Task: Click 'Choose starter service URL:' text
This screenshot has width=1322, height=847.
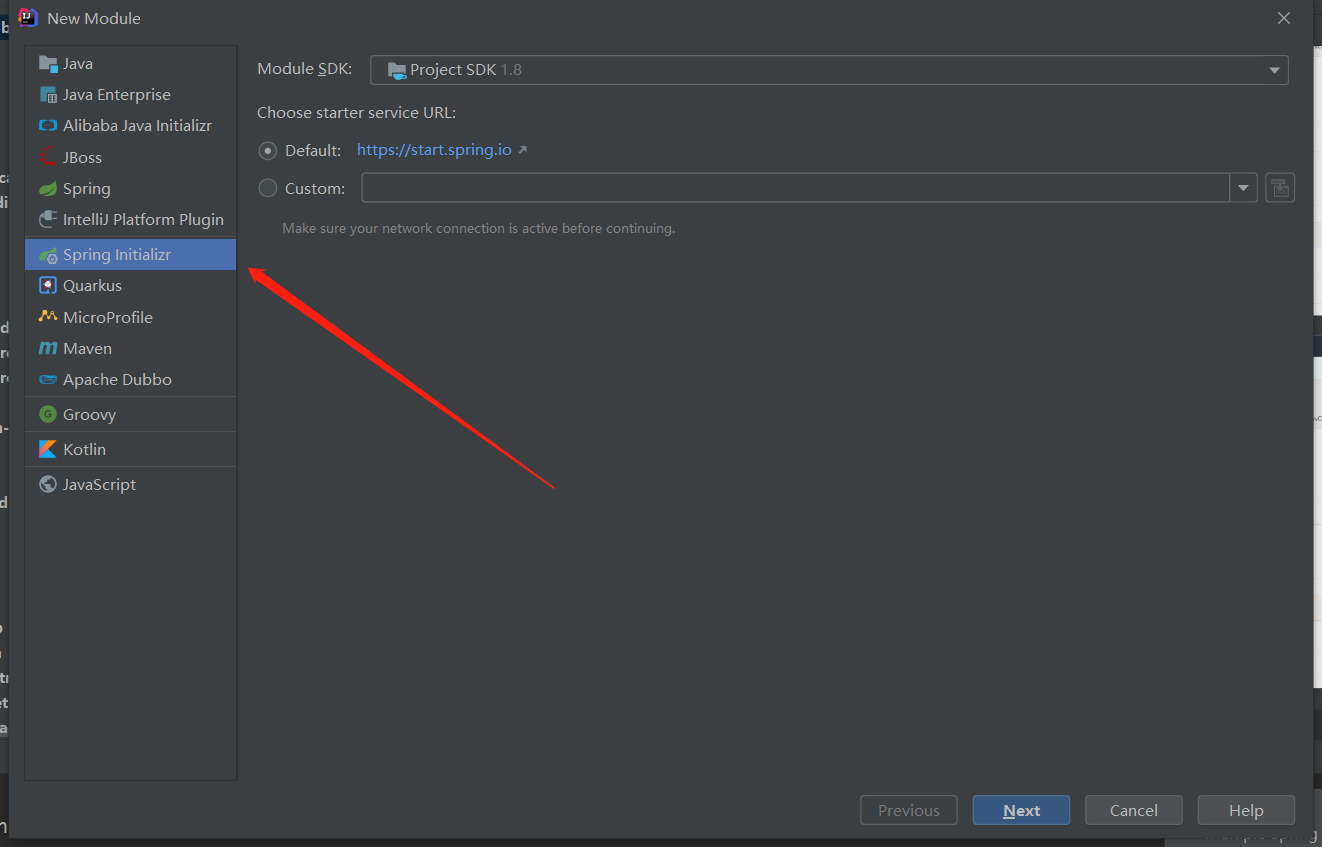Action: pos(357,113)
